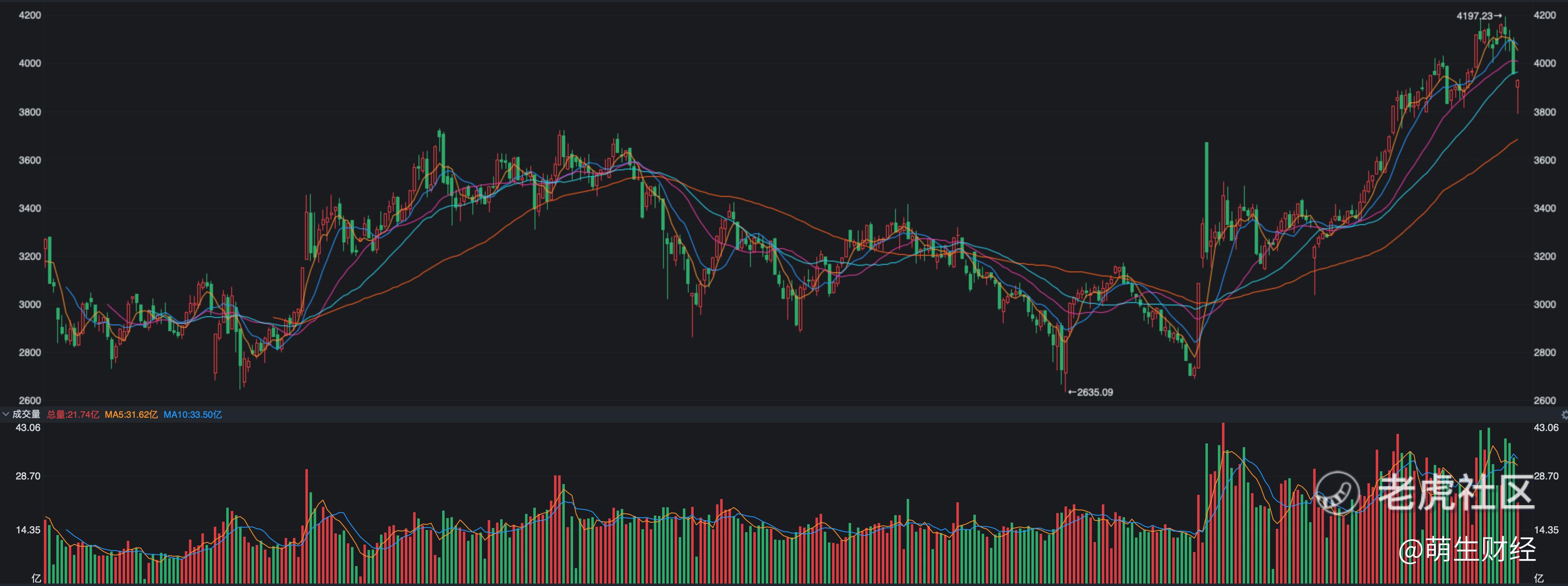This screenshot has width=1568, height=586.
Task: Select the MA10:33.50亿 volume average label
Action: 192,414
